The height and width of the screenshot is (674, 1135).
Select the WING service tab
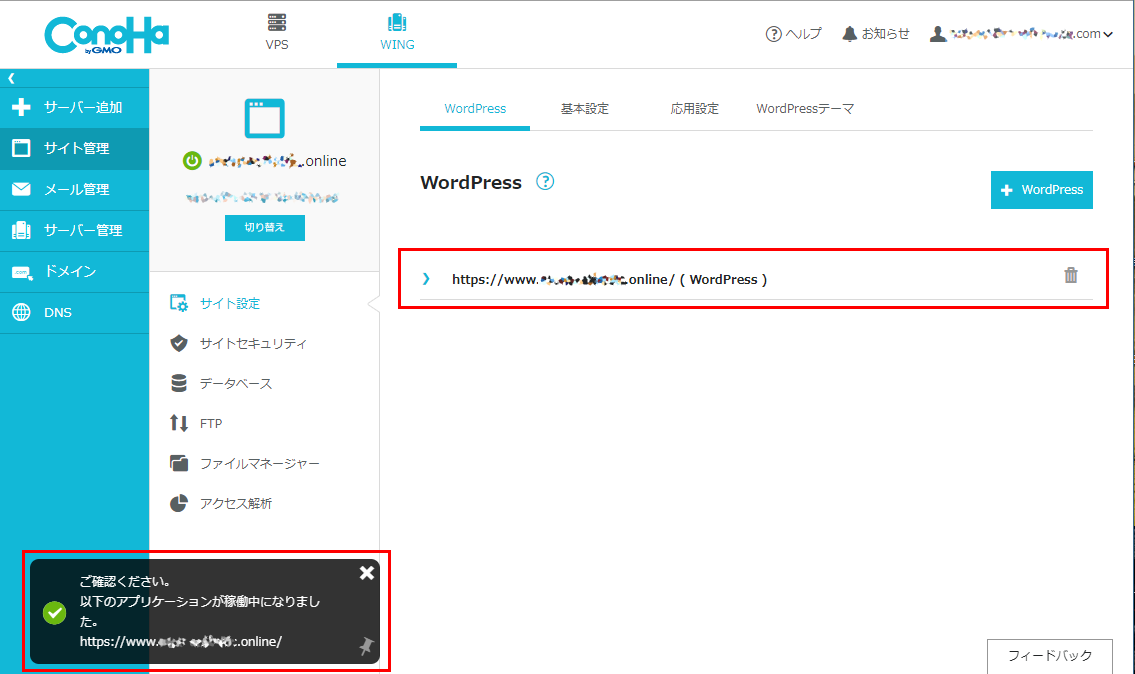397,33
